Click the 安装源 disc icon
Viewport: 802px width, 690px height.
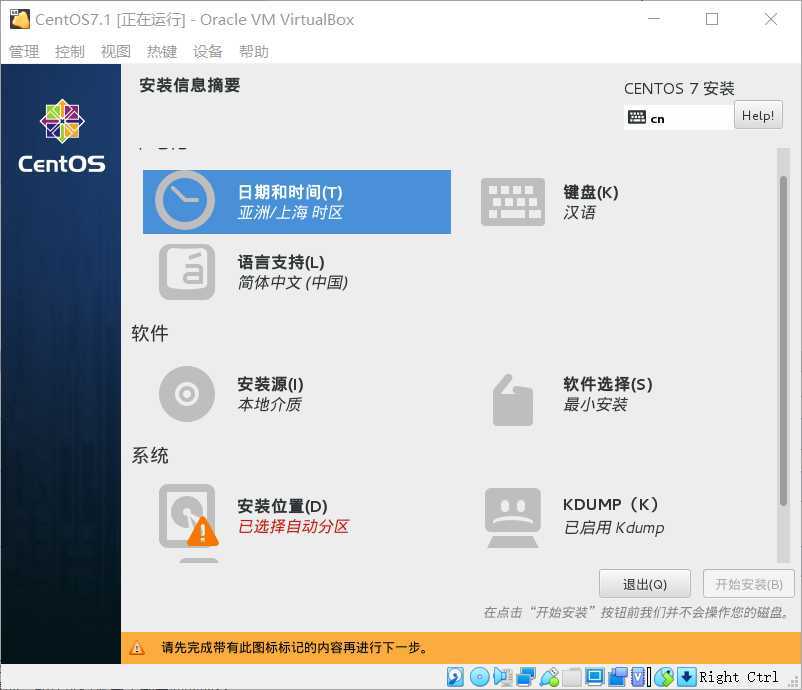[187, 393]
